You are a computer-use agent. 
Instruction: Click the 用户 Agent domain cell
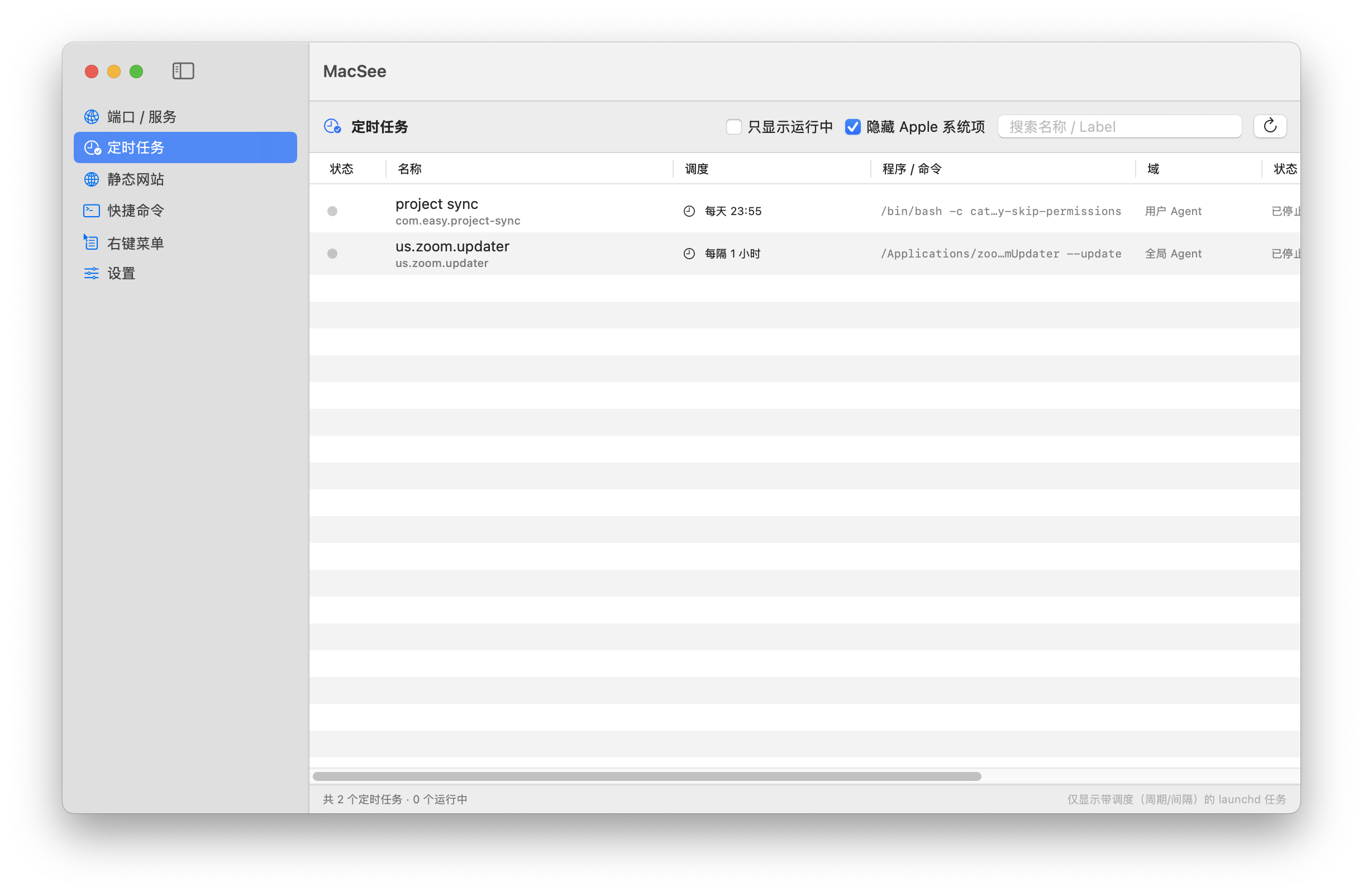point(1173,211)
